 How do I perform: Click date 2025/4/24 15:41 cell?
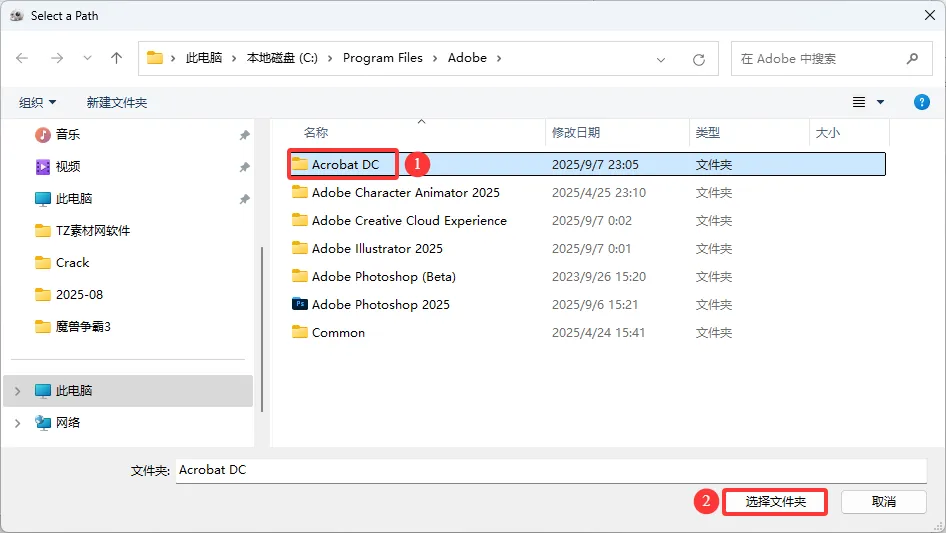tap(598, 333)
